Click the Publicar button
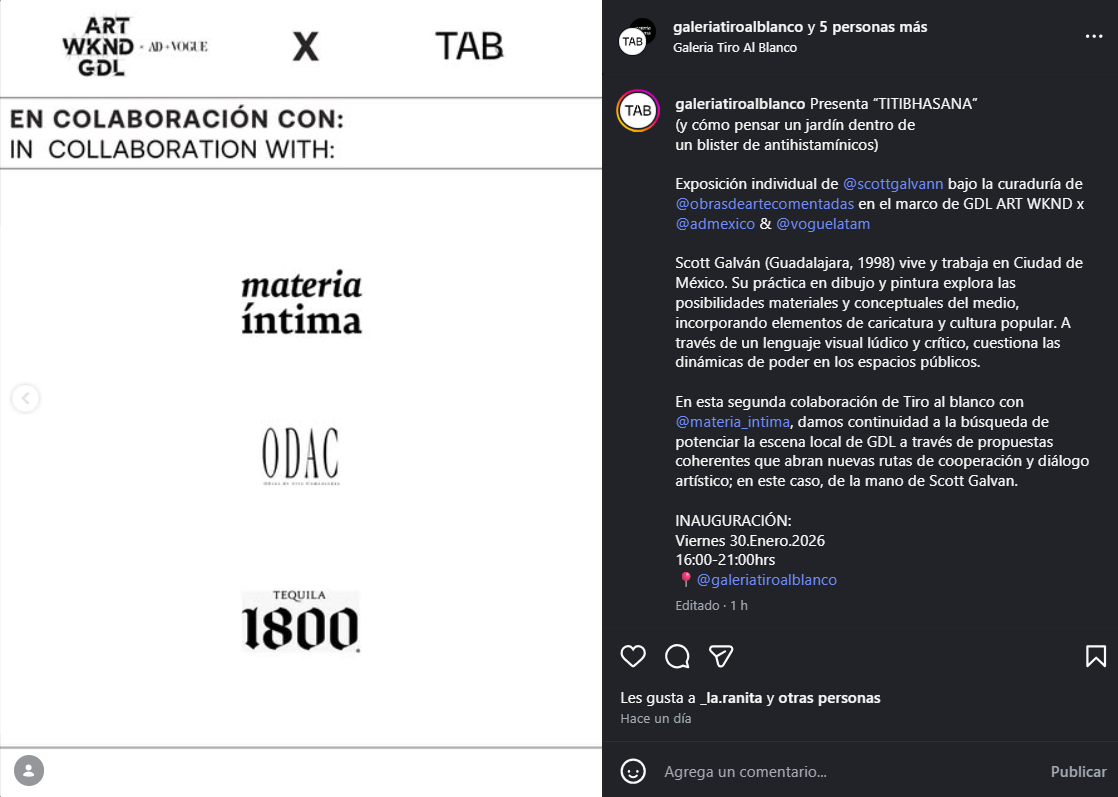The image size is (1118, 797). tap(1078, 771)
